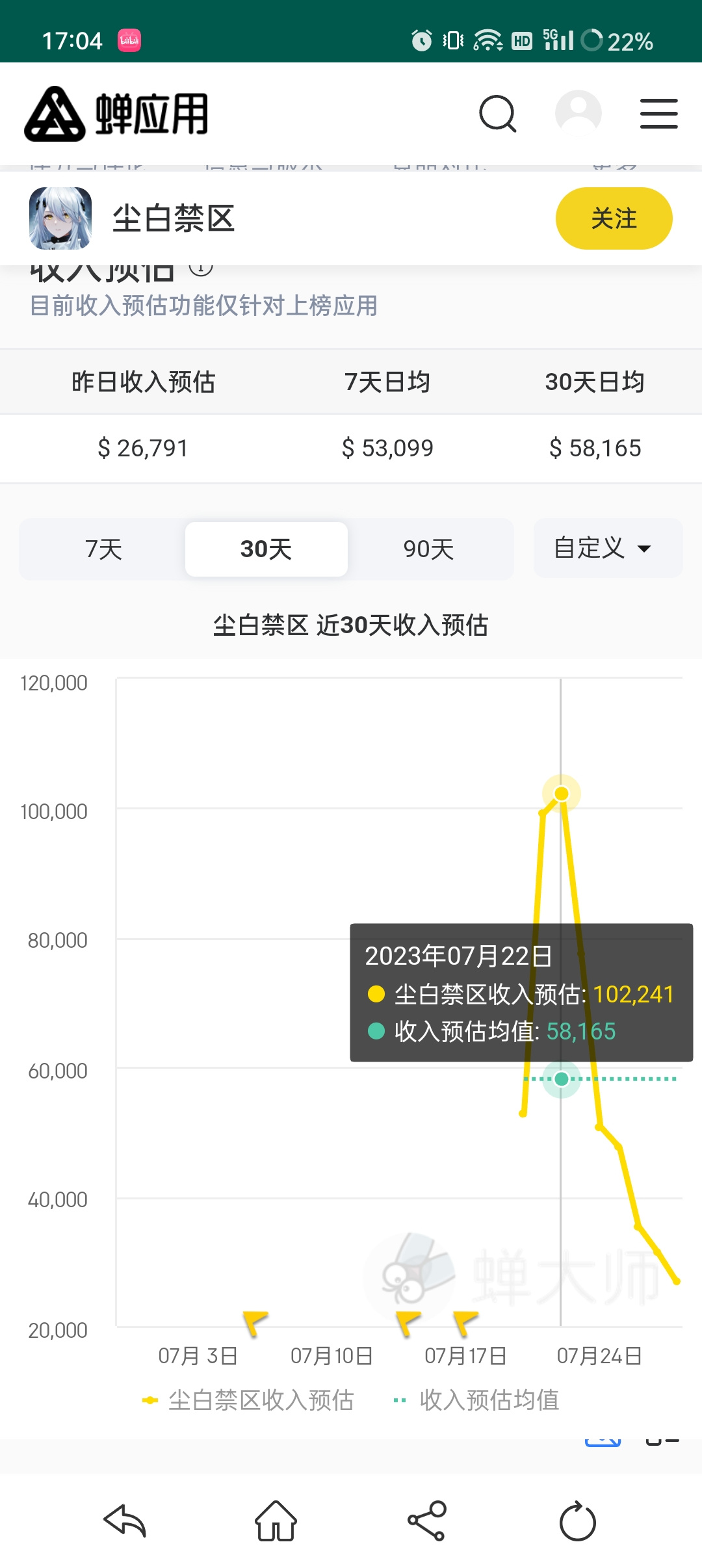Click the yellow 关注 follow button
Viewport: 702px width, 1568px height.
pyautogui.click(x=614, y=218)
